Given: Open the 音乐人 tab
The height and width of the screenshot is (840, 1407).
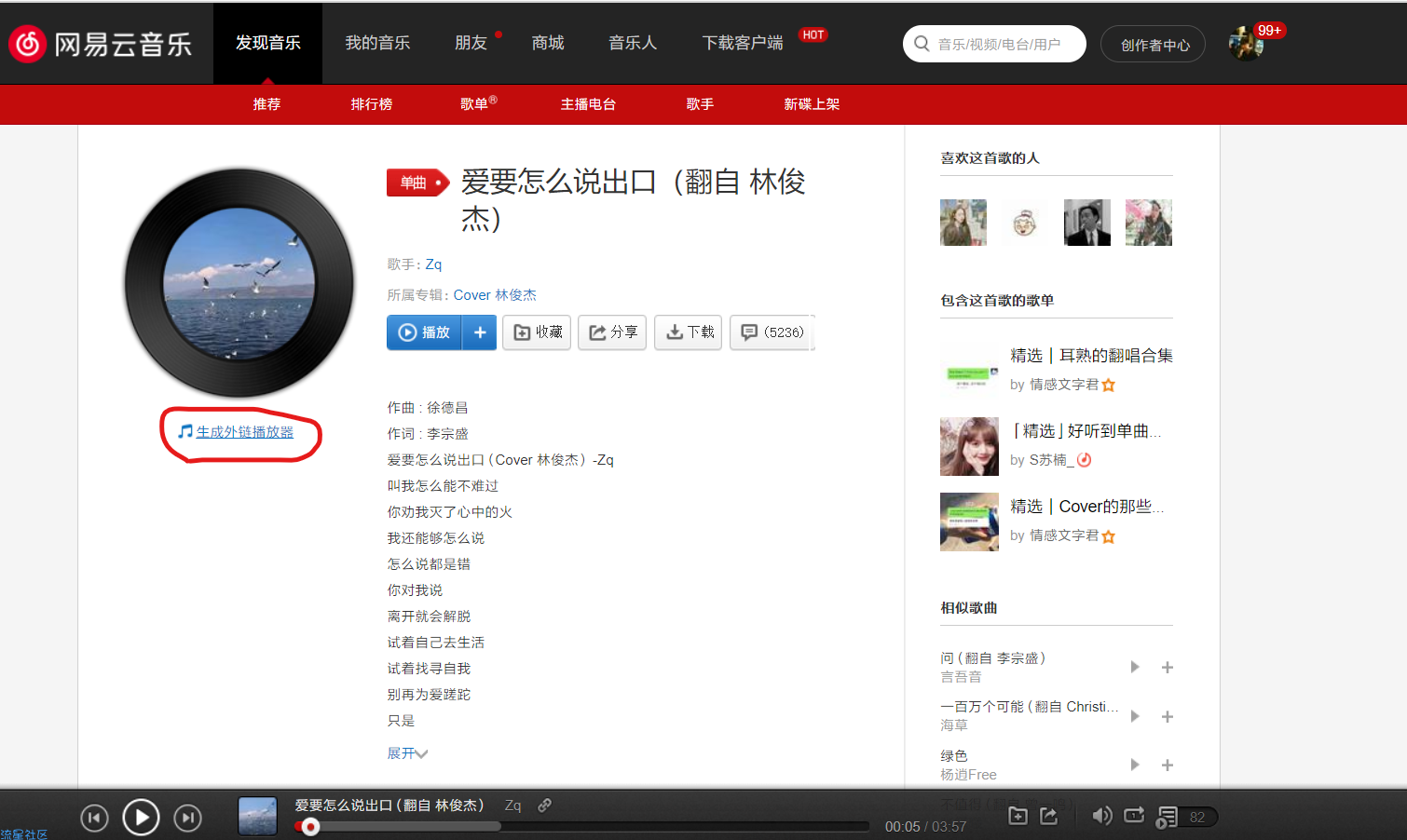Looking at the screenshot, I should pyautogui.click(x=633, y=43).
